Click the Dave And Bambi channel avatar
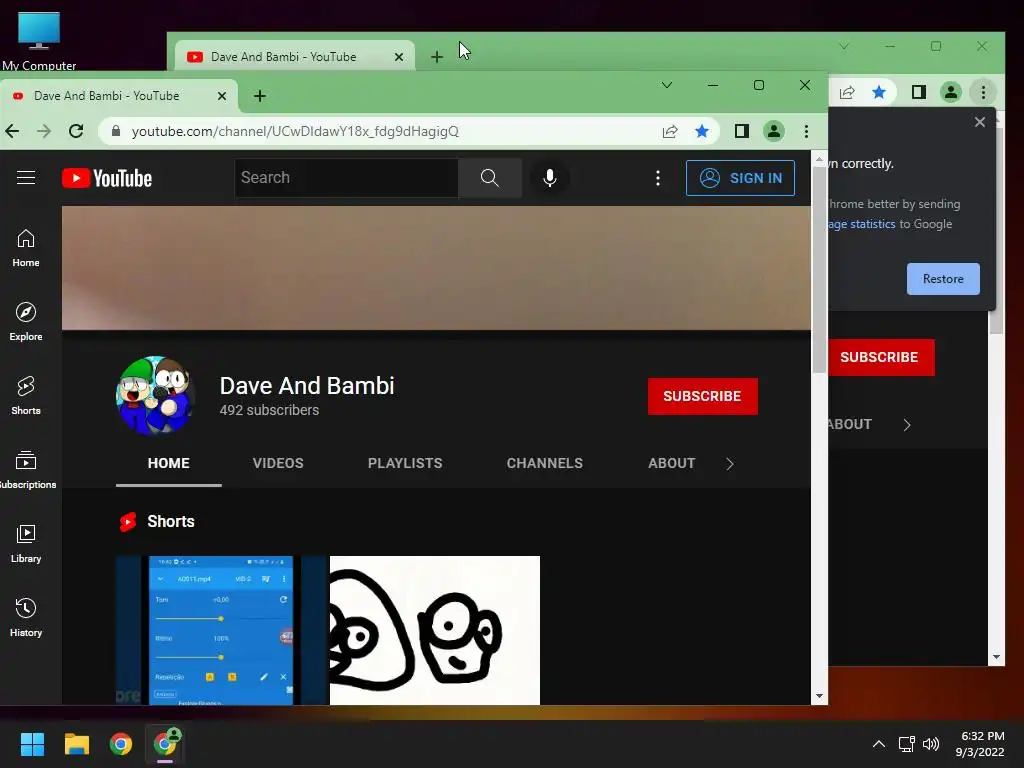The image size is (1024, 768). click(155, 395)
